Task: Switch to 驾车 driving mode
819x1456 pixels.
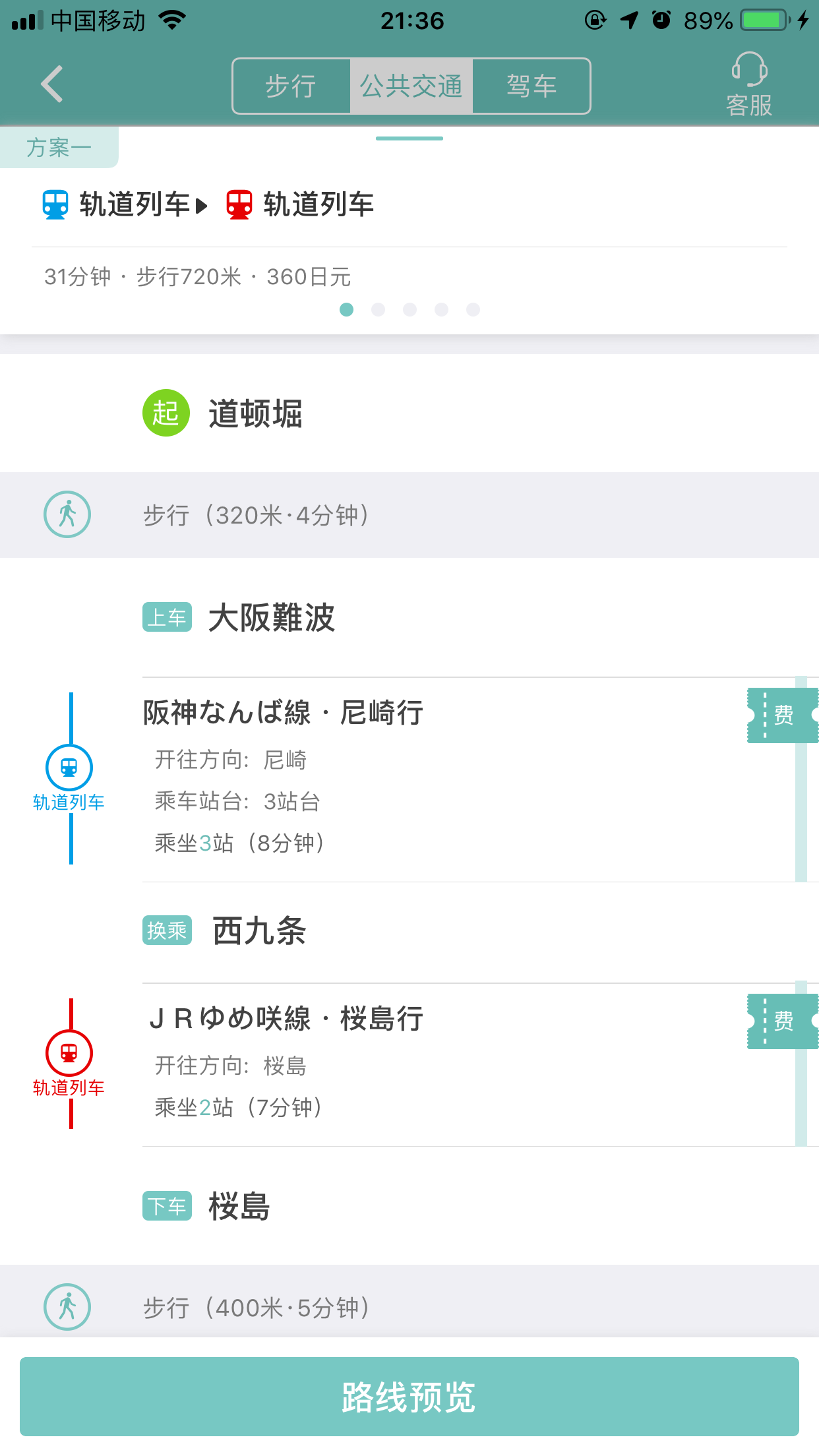Action: (x=531, y=86)
